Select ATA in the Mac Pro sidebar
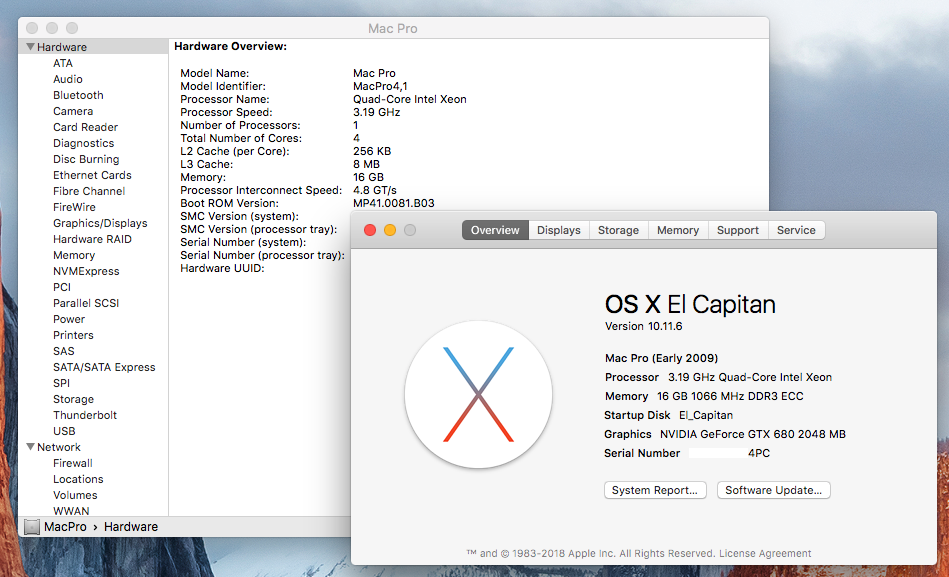This screenshot has height=577, width=949. (63, 63)
